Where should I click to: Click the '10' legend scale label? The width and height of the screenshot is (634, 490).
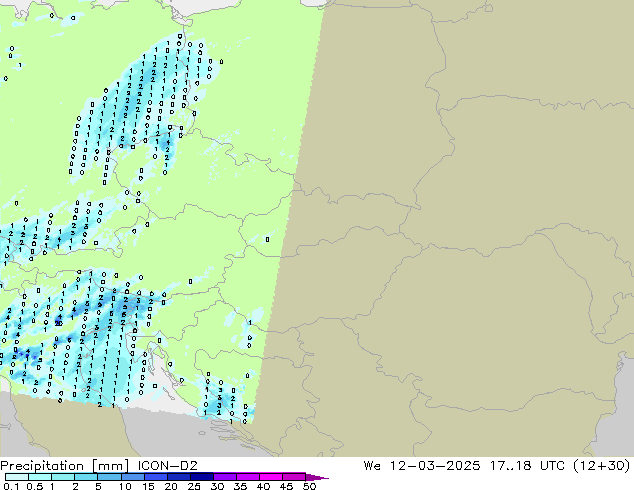(125, 486)
